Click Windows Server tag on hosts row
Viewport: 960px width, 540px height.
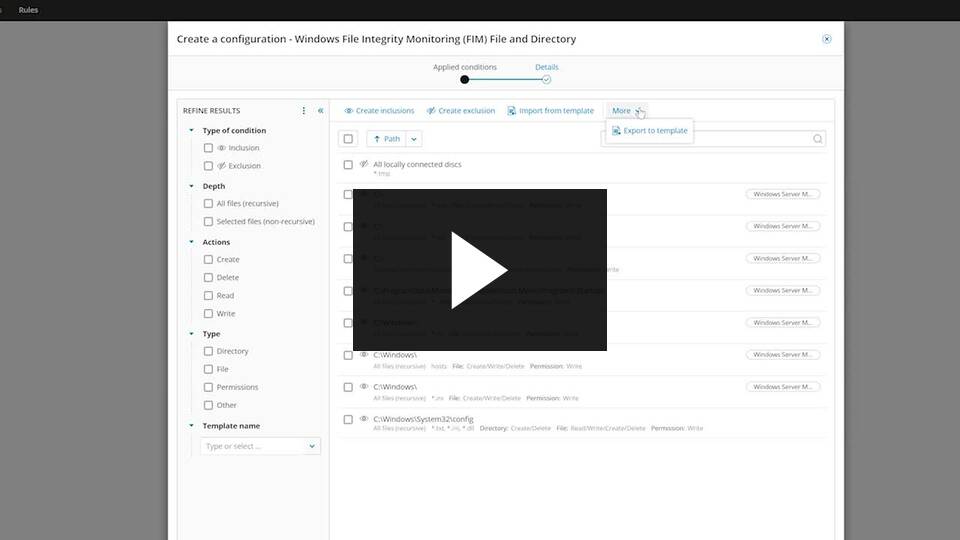782,355
